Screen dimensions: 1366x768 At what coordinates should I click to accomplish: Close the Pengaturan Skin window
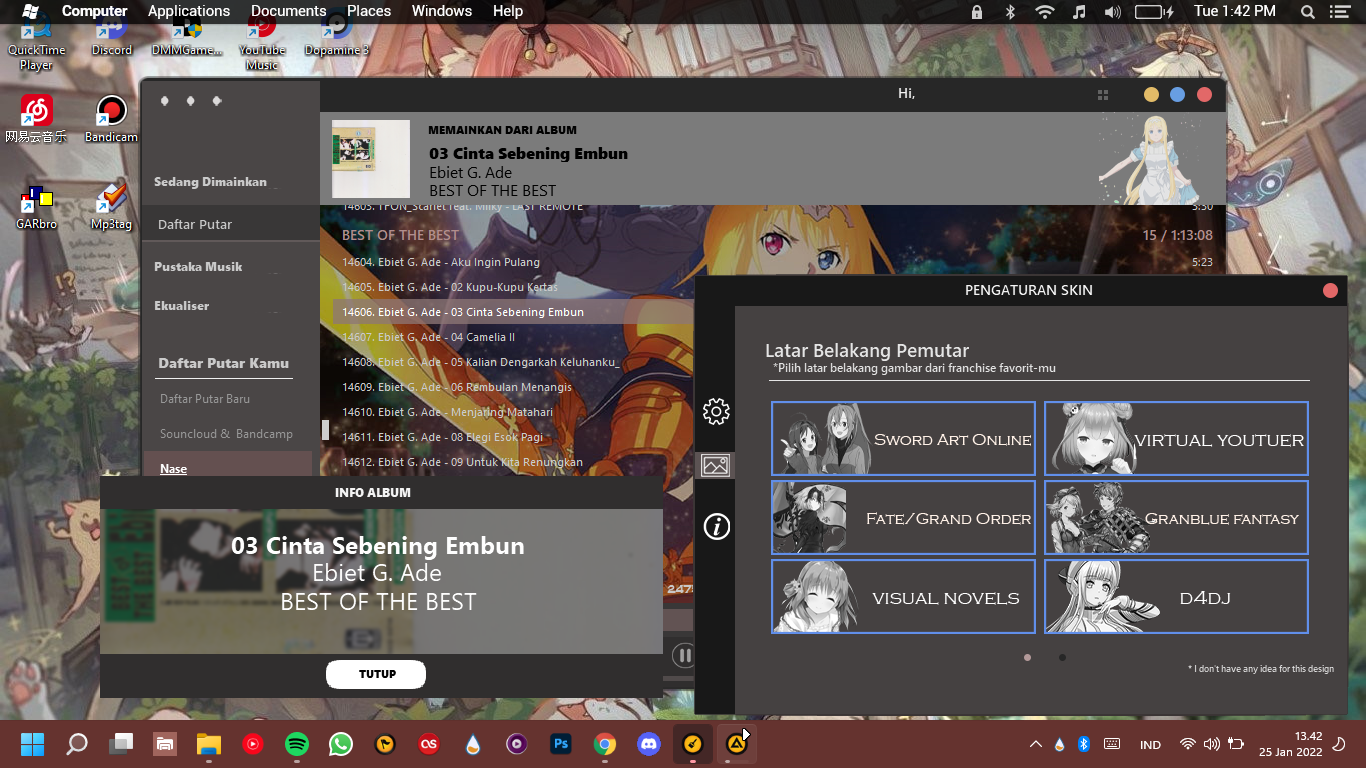(x=1330, y=290)
